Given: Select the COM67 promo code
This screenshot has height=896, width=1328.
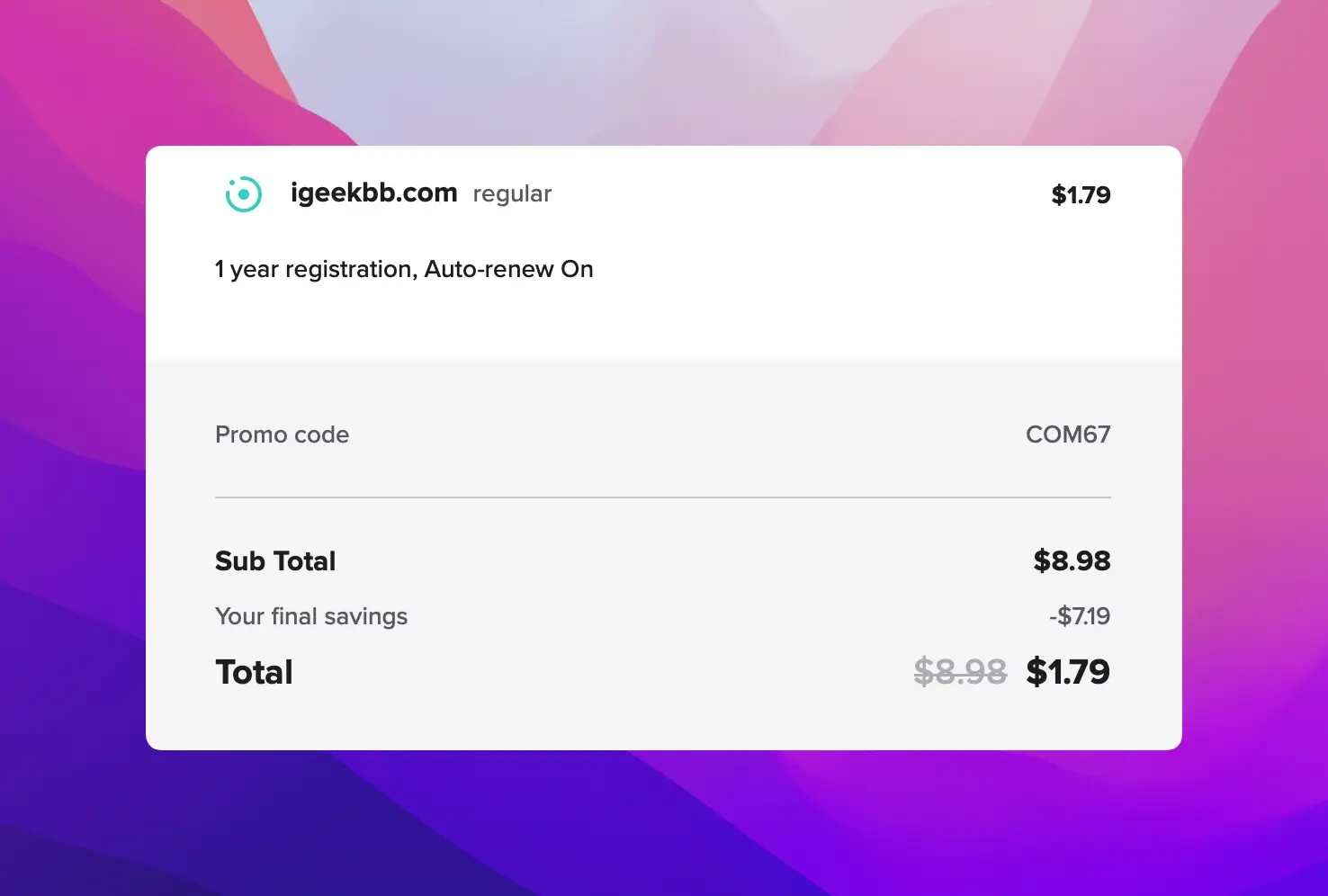Looking at the screenshot, I should pos(1068,435).
